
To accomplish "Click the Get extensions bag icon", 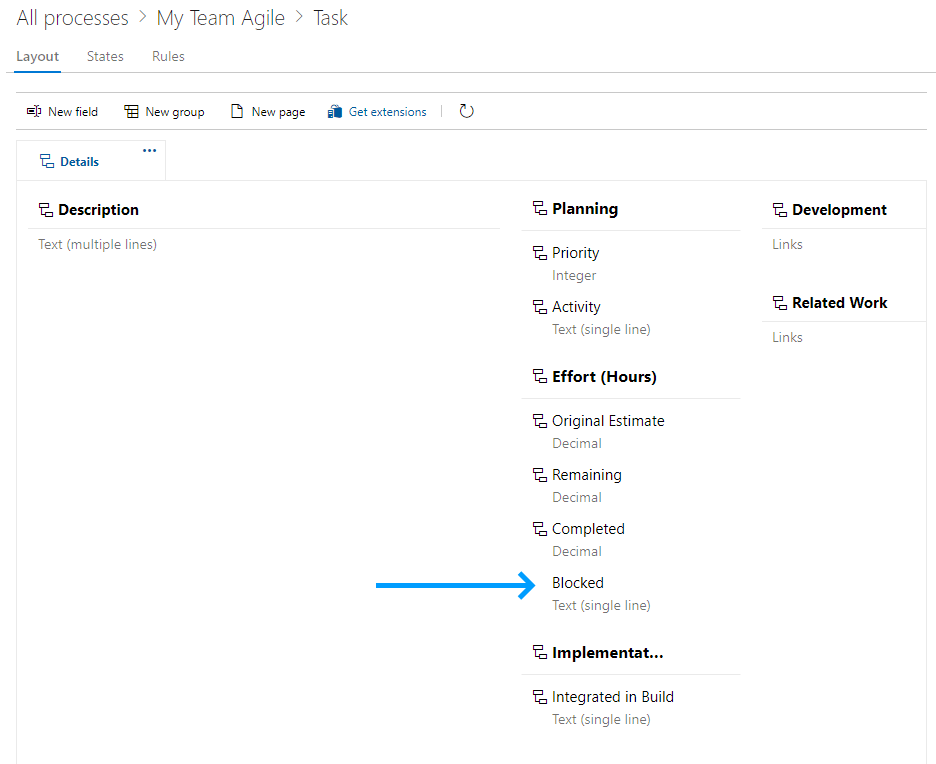I will point(335,112).
